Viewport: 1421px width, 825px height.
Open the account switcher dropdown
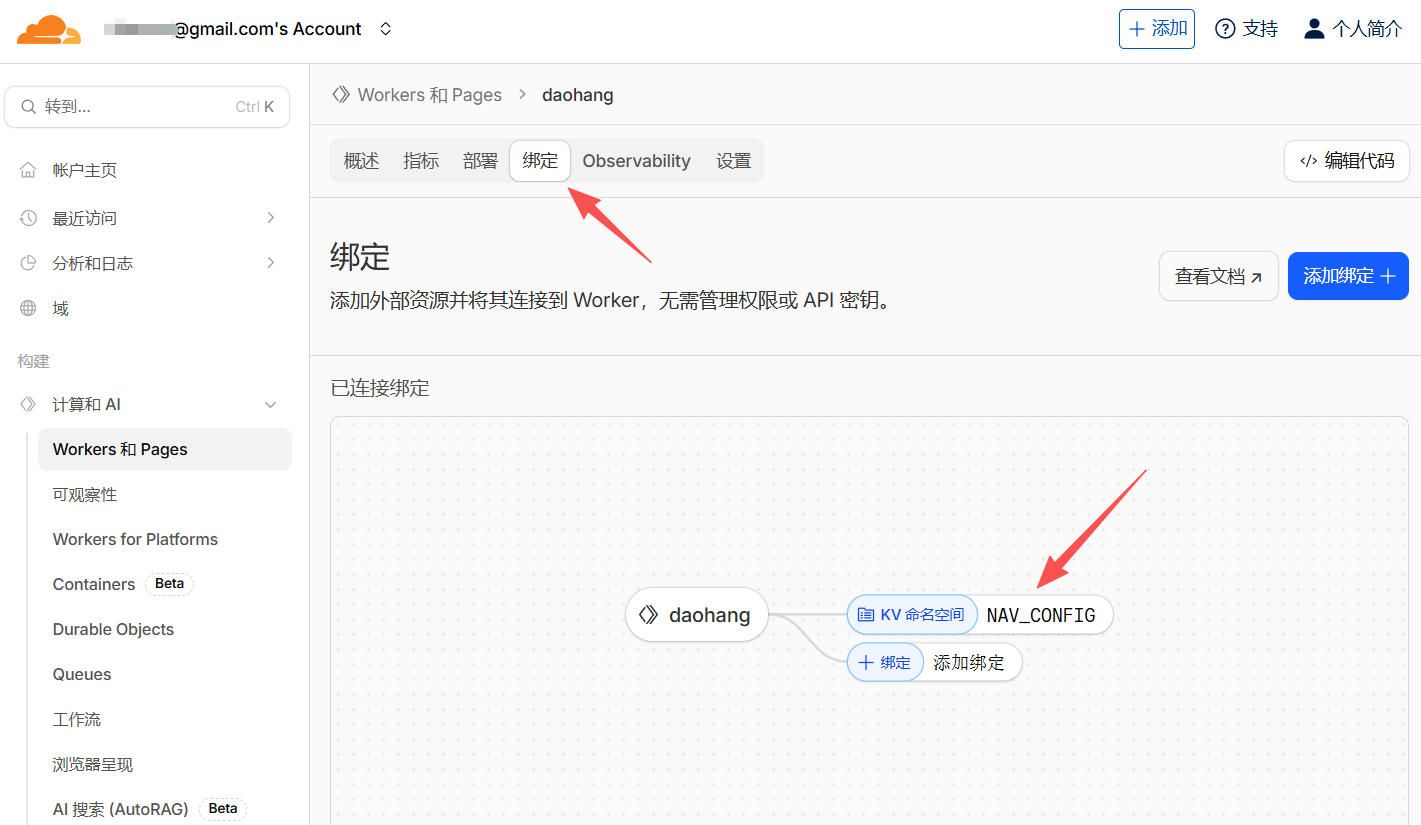(386, 29)
